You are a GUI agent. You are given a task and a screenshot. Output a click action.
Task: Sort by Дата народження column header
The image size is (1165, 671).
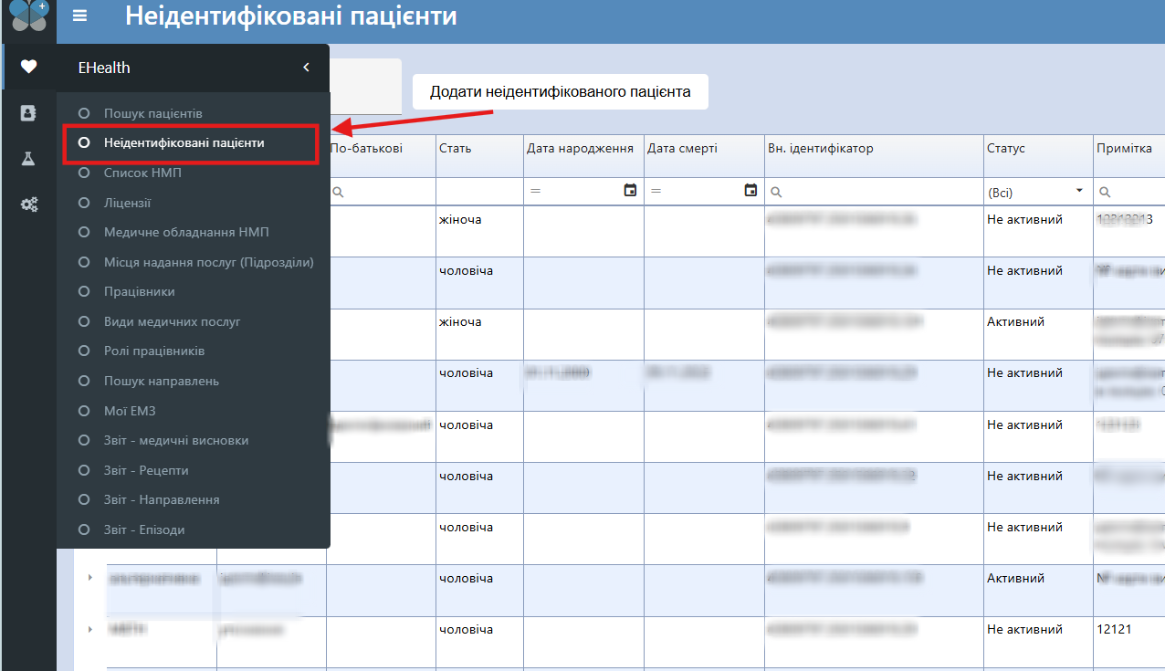point(580,148)
